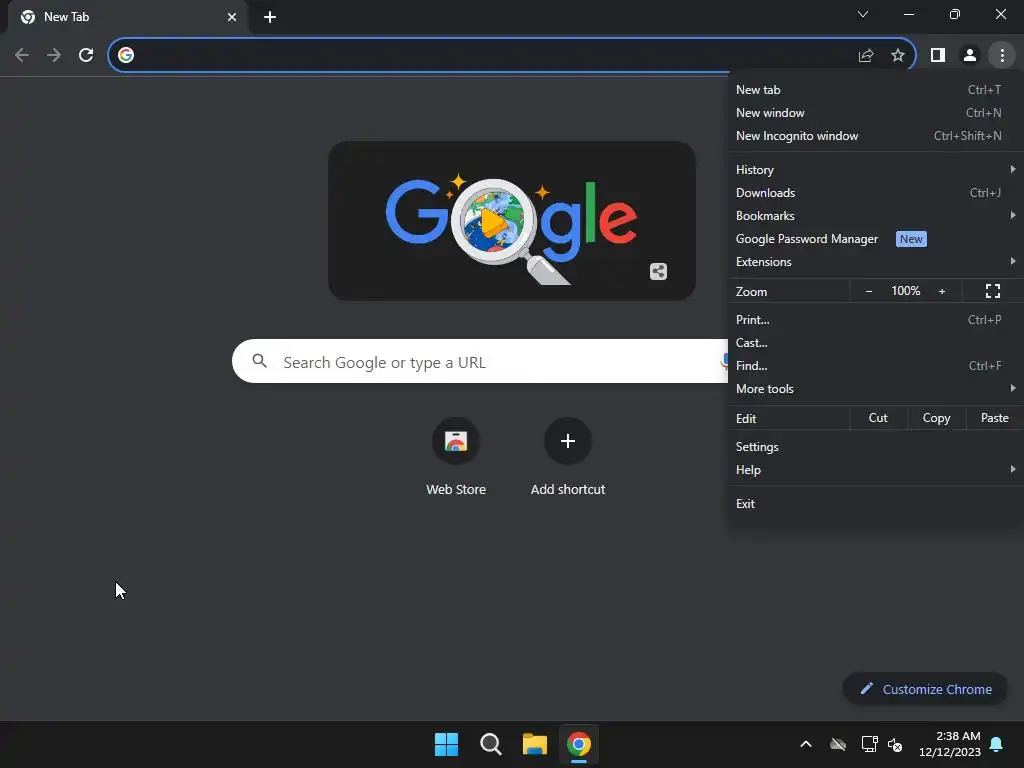The width and height of the screenshot is (1024, 768).
Task: Open Google Password Manager
Action: pos(875,239)
